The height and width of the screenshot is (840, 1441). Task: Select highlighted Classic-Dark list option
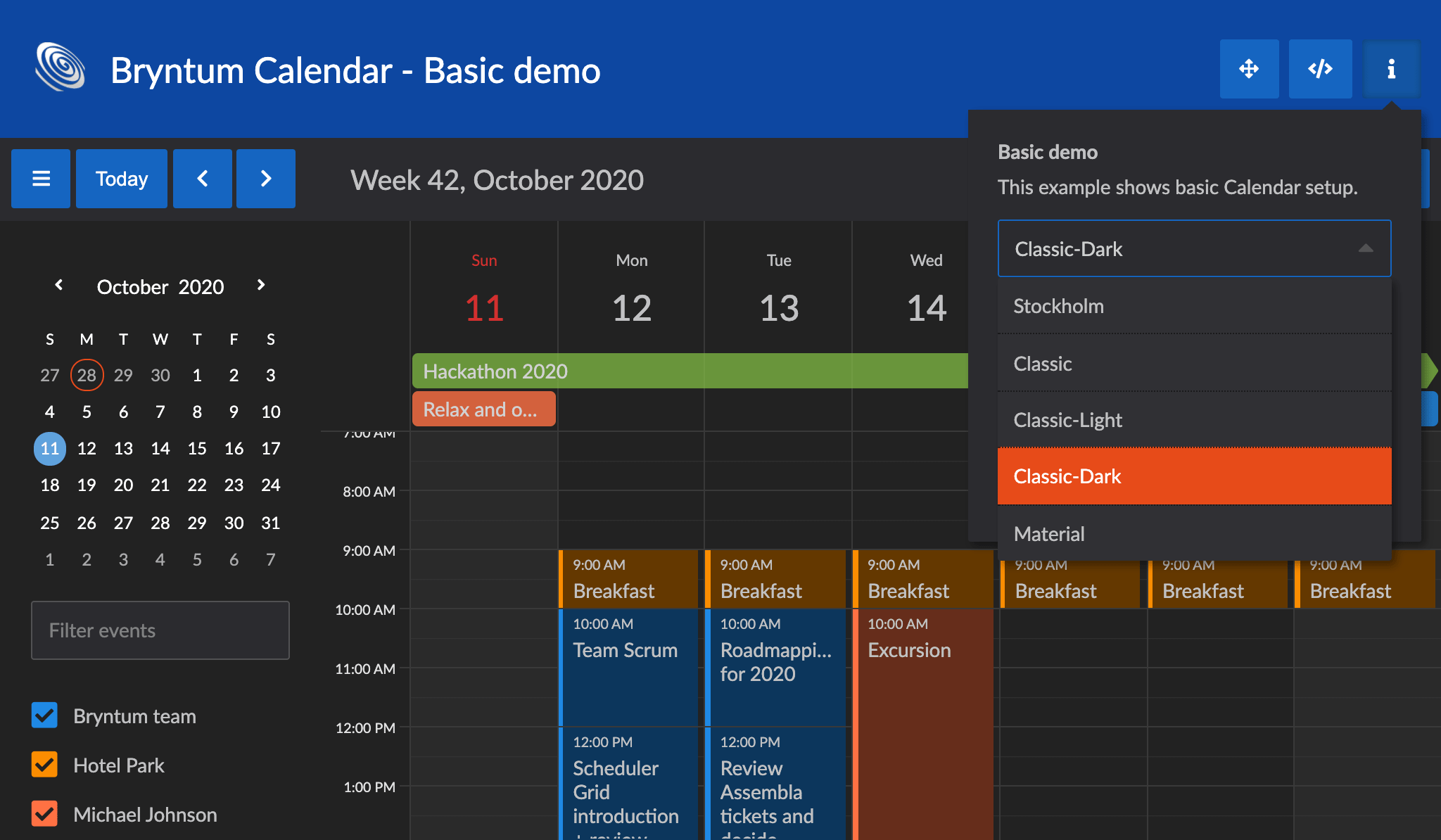(x=1194, y=476)
